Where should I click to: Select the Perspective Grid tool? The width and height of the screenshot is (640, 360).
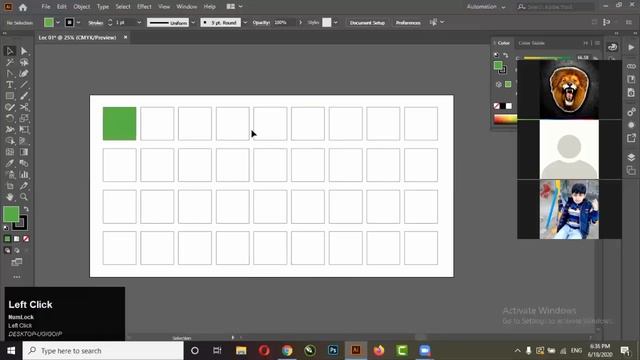click(x=24, y=141)
